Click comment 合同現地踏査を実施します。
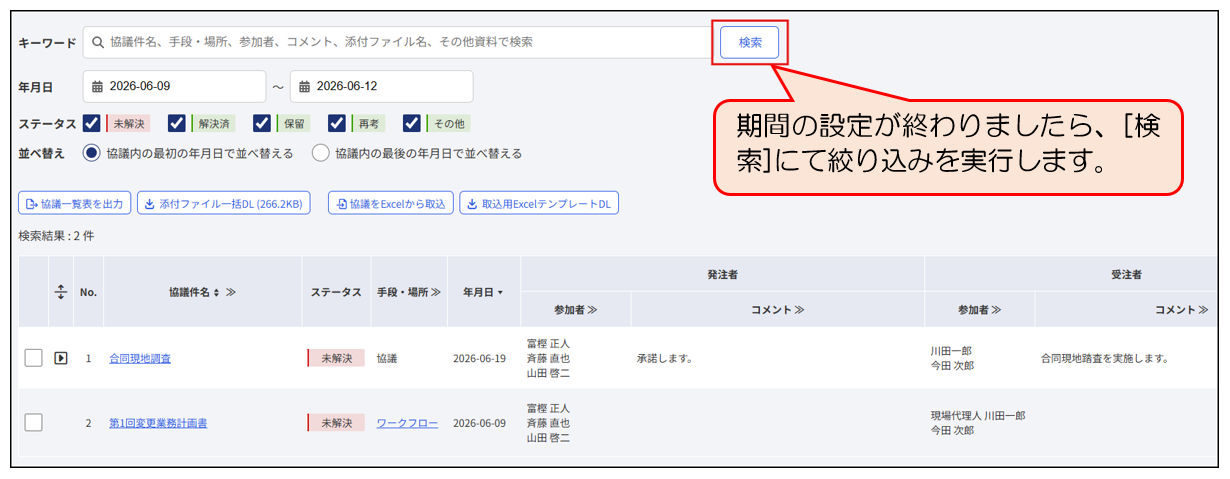The width and height of the screenshot is (1230, 479). coord(1105,358)
